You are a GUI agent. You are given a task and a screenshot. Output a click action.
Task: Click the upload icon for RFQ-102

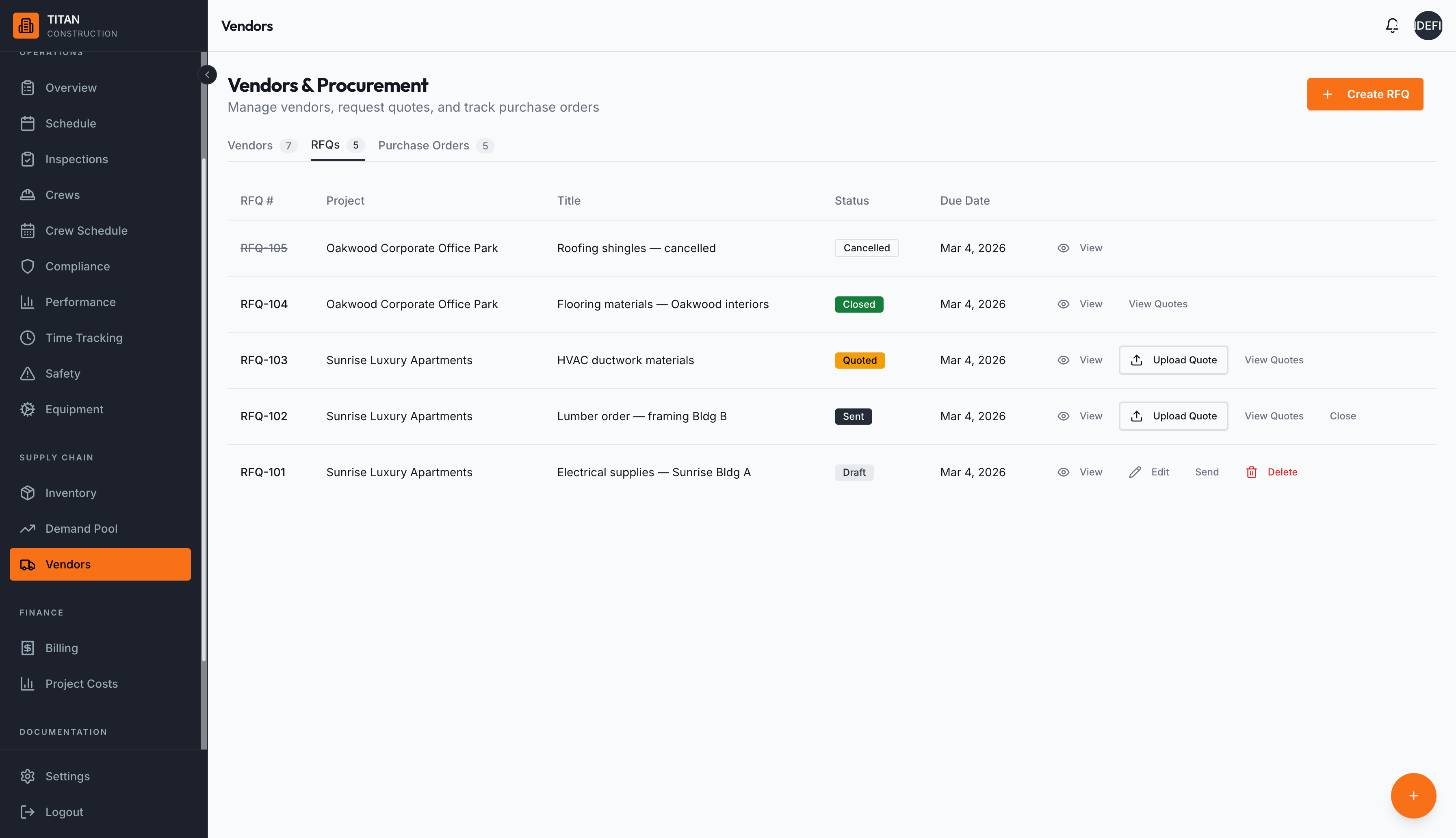pyautogui.click(x=1136, y=415)
